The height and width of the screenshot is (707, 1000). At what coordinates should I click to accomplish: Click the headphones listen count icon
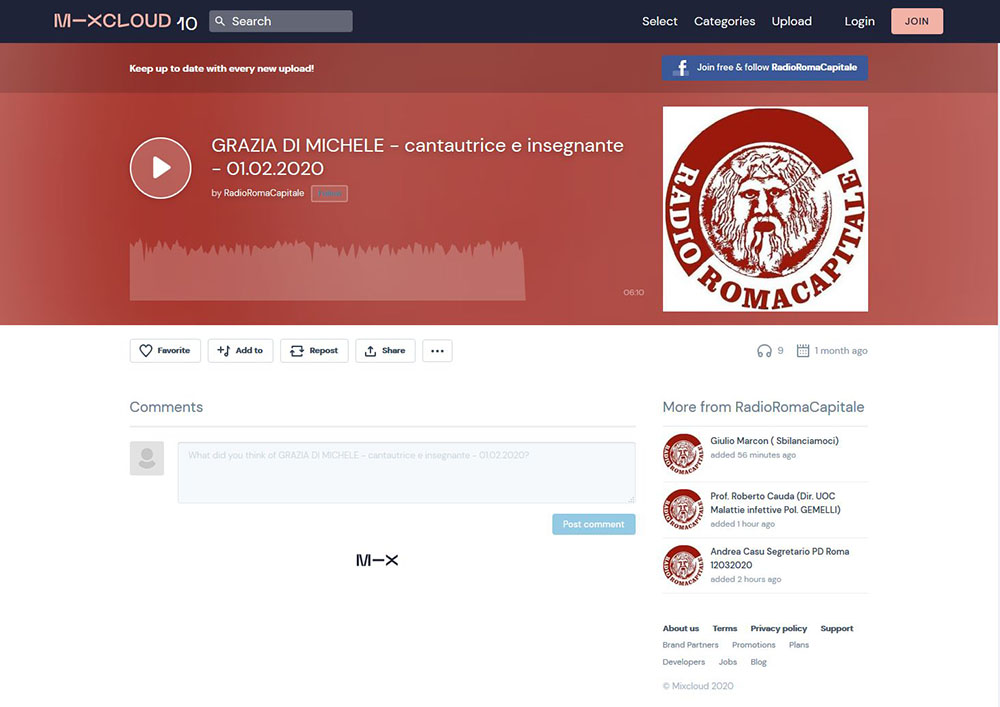pos(764,351)
